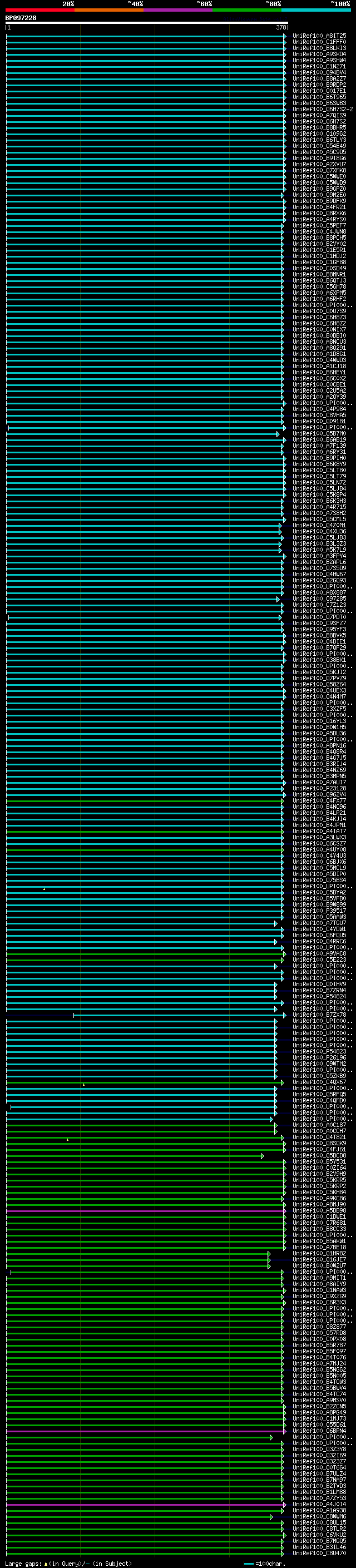
Task: Select hit label UniRef100_B4FR21
Action: (319, 207)
